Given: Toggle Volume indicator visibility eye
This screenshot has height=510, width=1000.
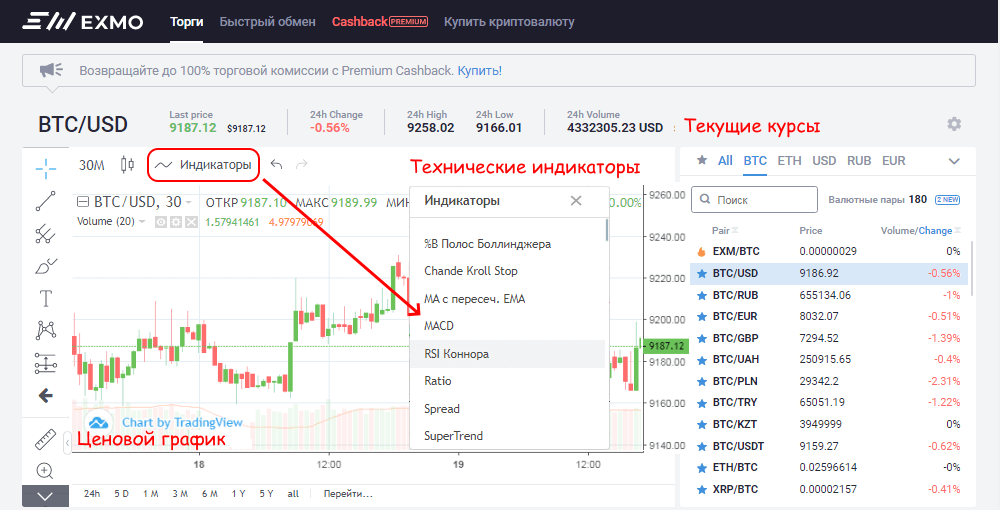Looking at the screenshot, I should pos(161,222).
